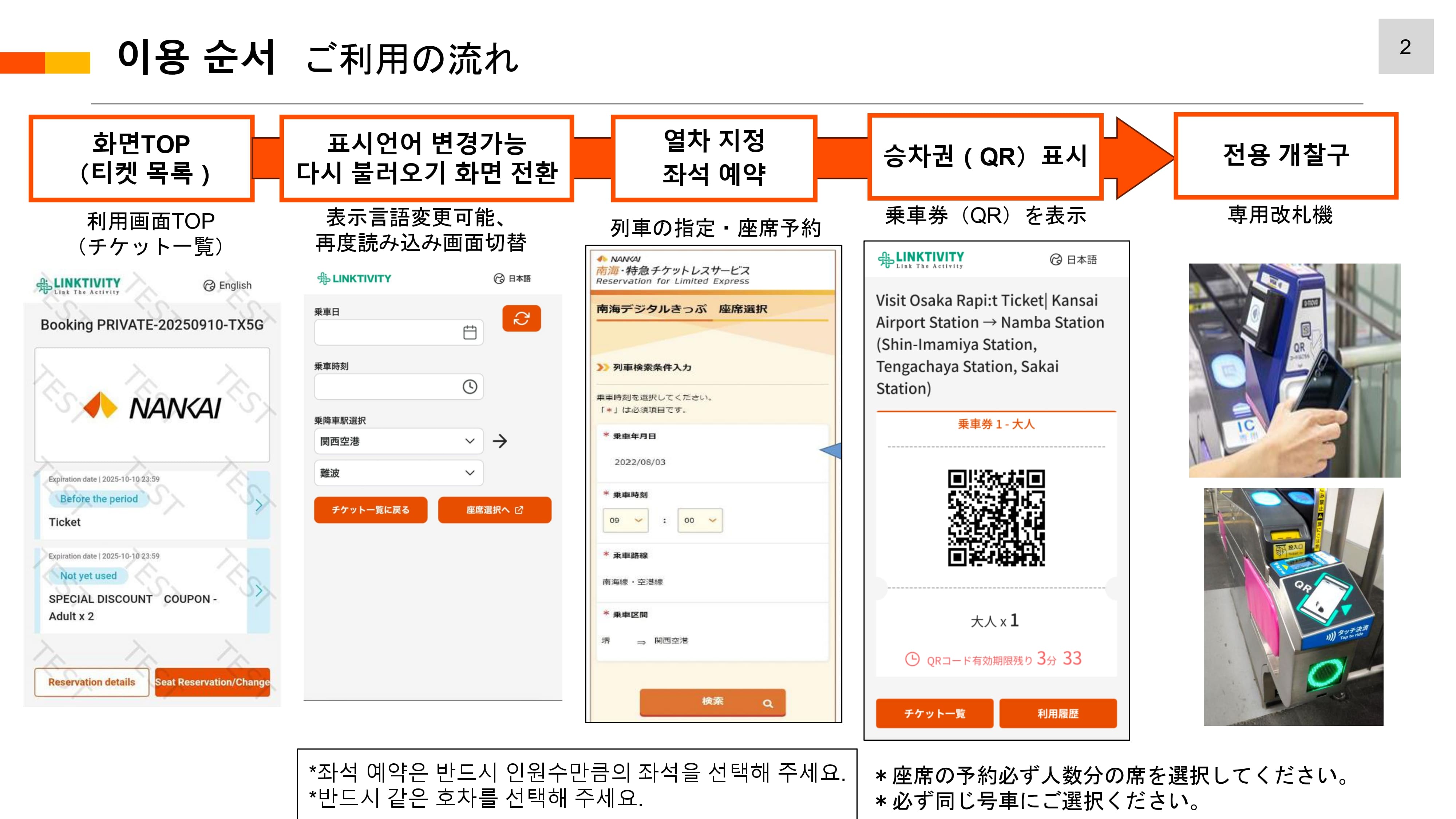The image size is (1456, 819).
Task: Click the 利用履歴 button
Action: [x=1057, y=713]
